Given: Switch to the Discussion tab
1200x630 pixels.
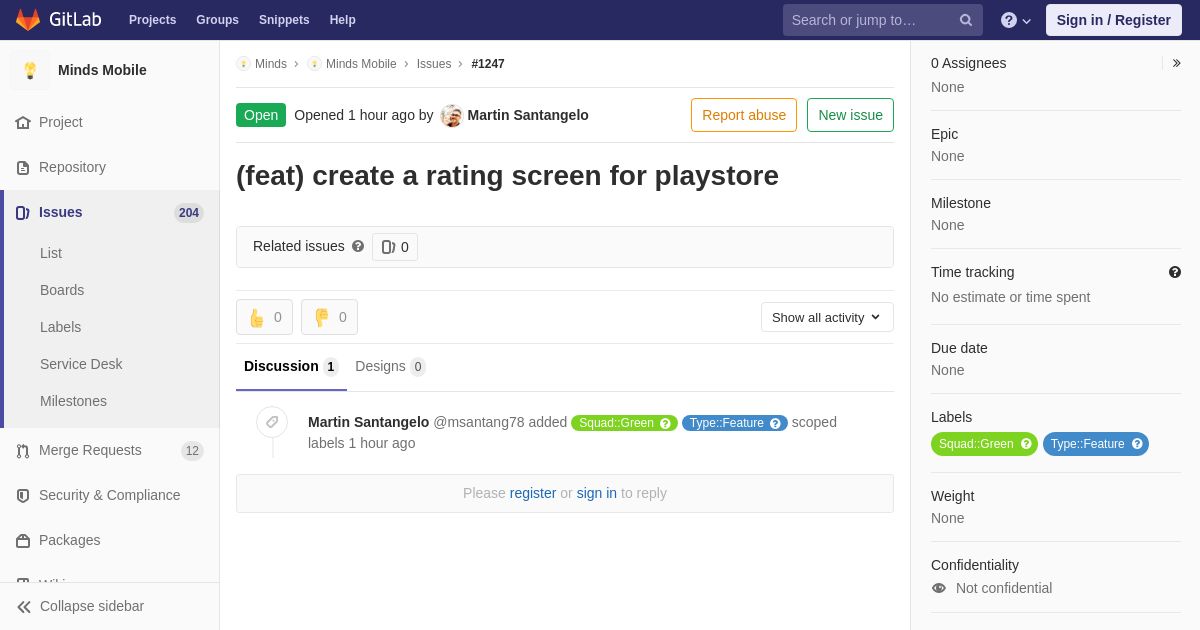Looking at the screenshot, I should pos(291,367).
